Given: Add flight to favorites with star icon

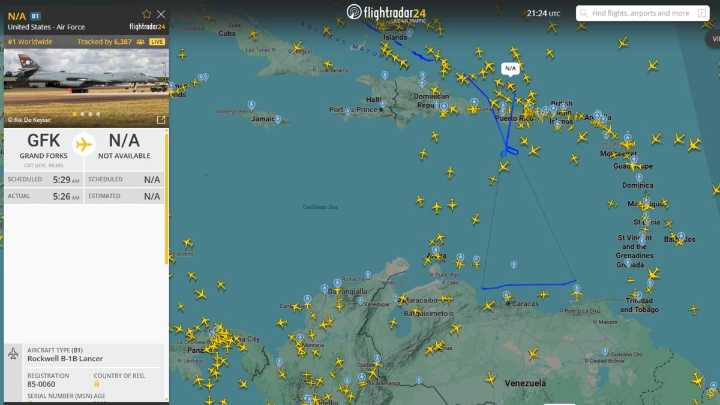Looking at the screenshot, I should [147, 14].
